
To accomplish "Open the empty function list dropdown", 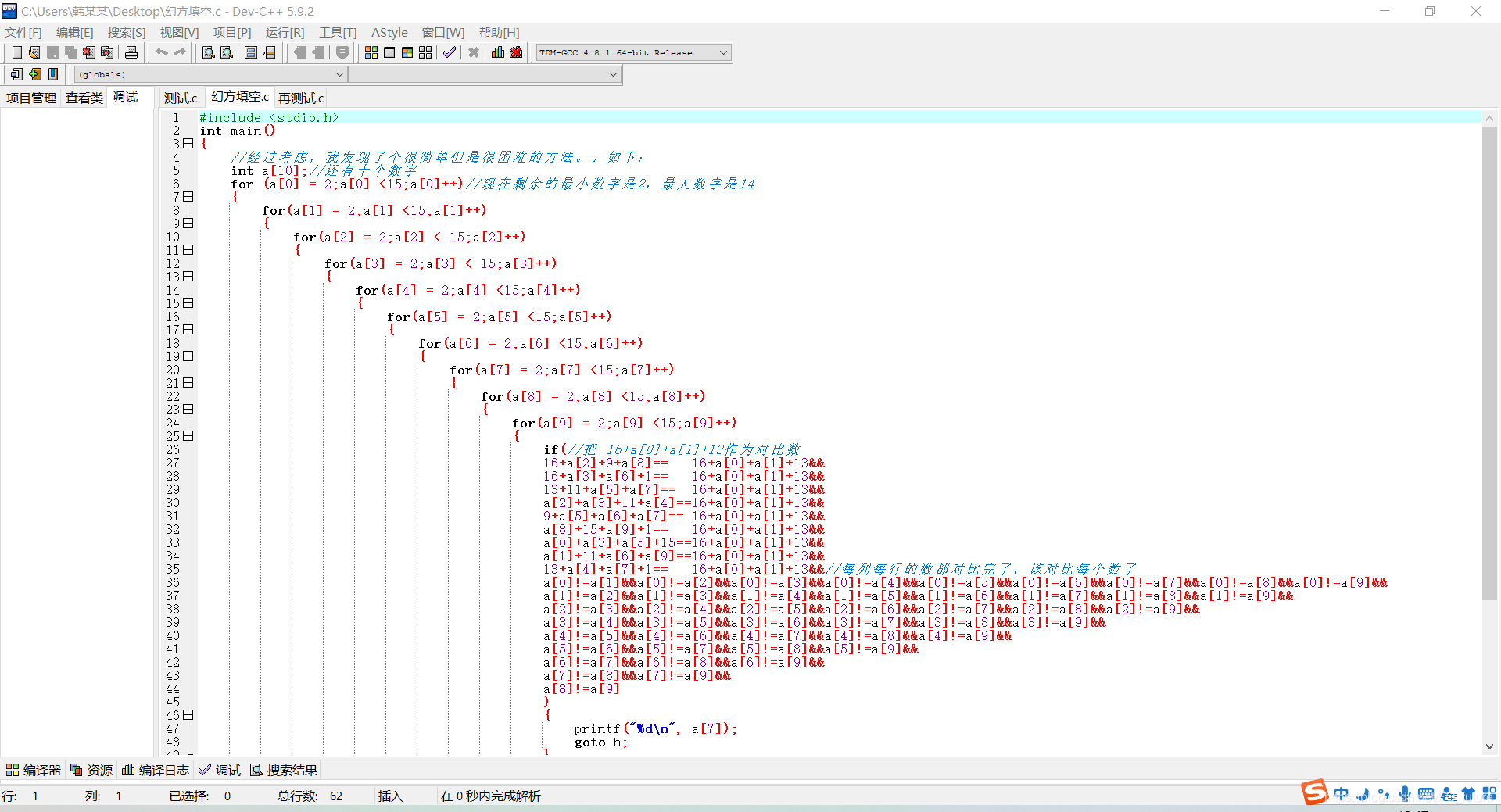I will pos(485,74).
